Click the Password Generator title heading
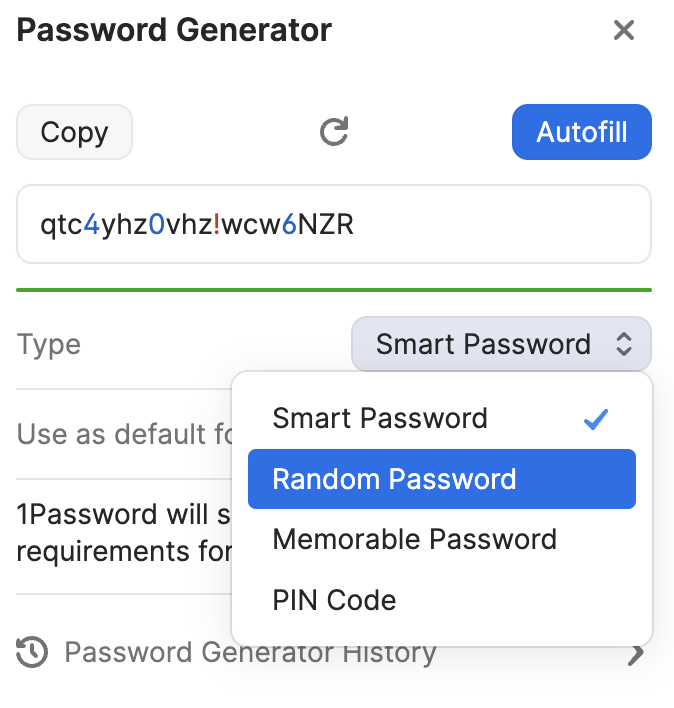674x708 pixels. coord(174,31)
